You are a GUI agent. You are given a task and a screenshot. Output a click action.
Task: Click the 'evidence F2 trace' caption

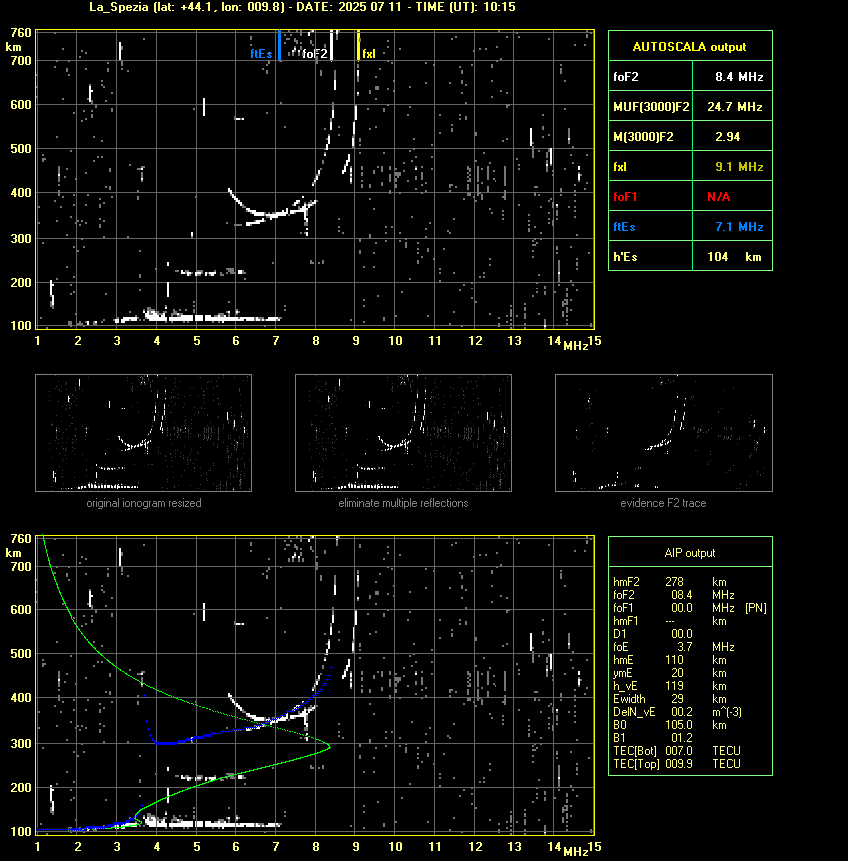point(663,503)
